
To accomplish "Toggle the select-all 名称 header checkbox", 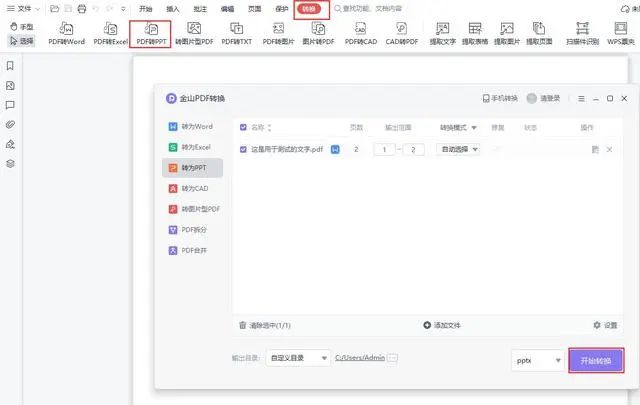I will tap(243, 127).
